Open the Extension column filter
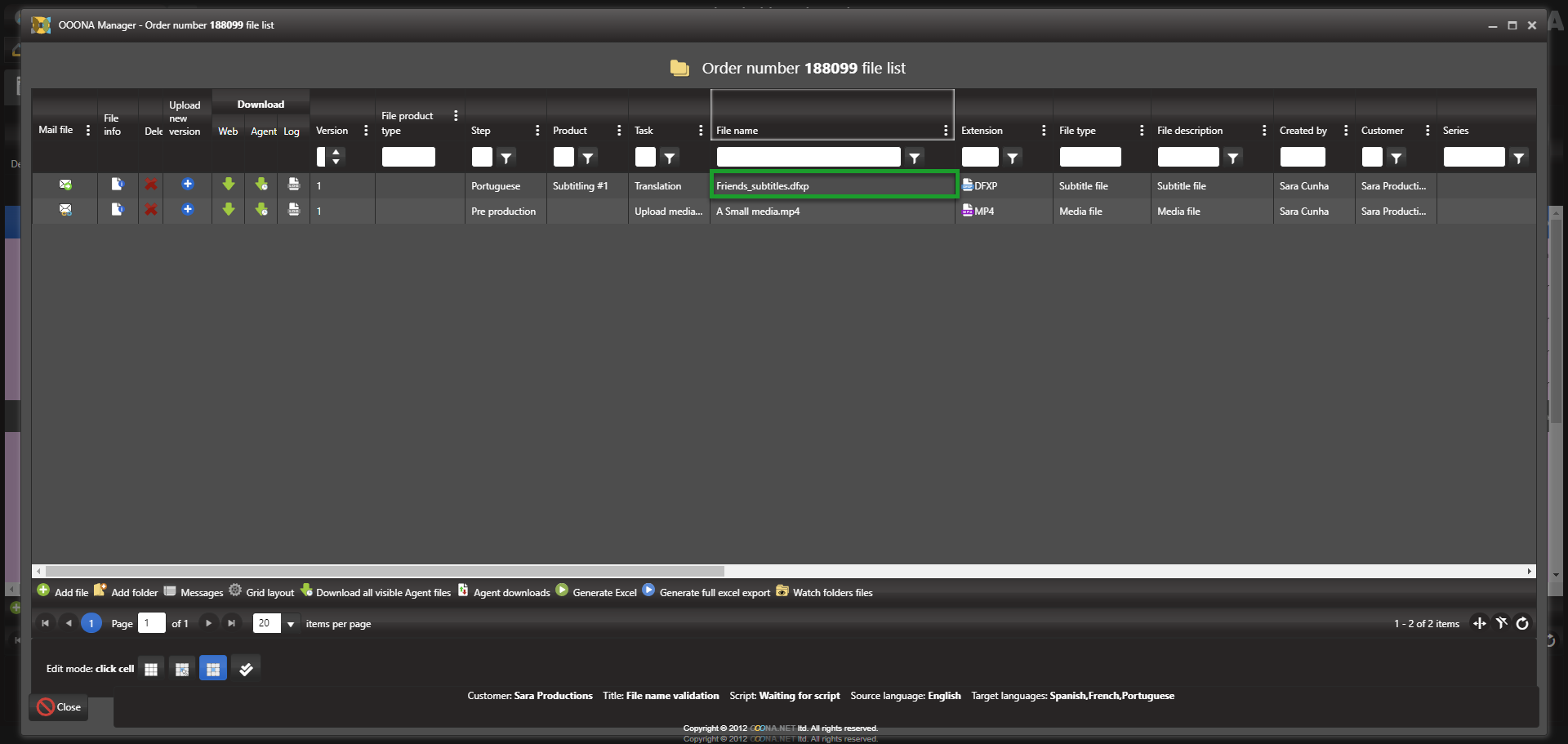Viewport: 1568px width, 744px height. point(1013,158)
